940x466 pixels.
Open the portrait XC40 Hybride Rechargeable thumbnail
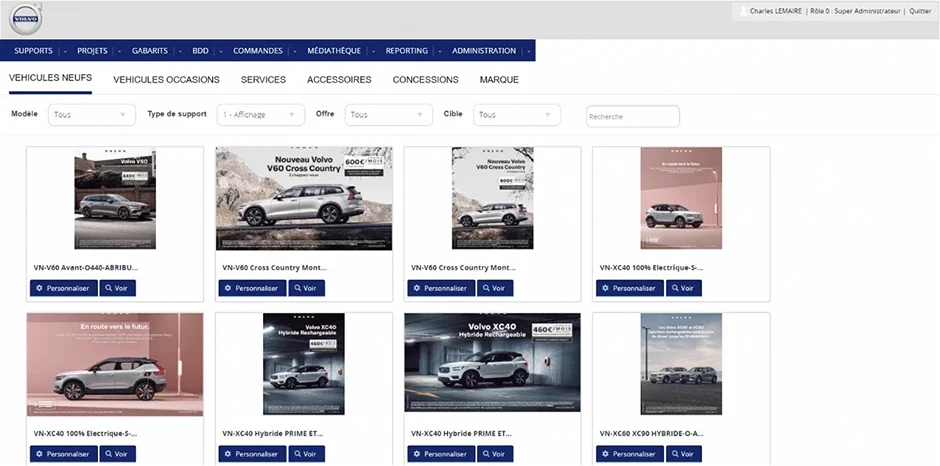(x=304, y=364)
